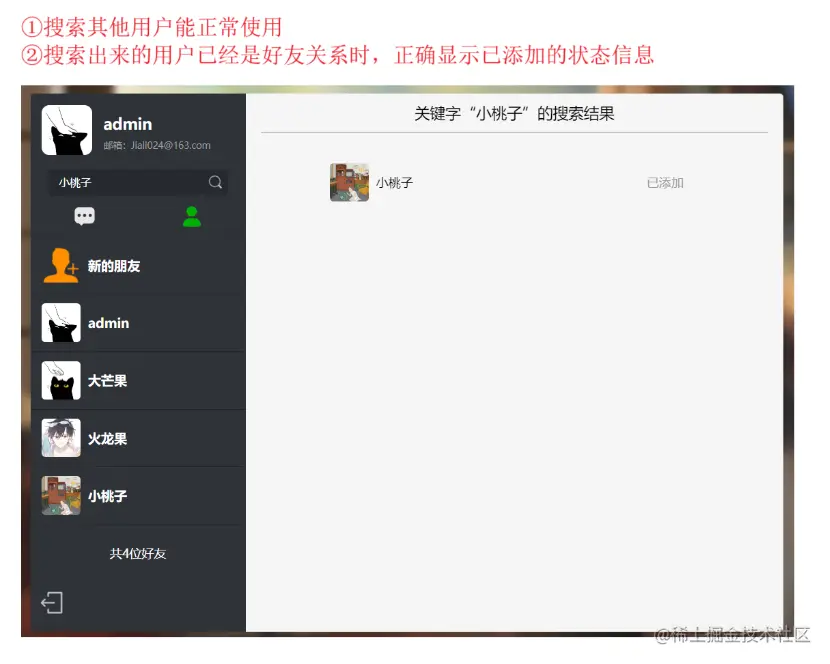Click the 已添加 status label
Image resolution: width=830 pixels, height=664 pixels.
[665, 183]
